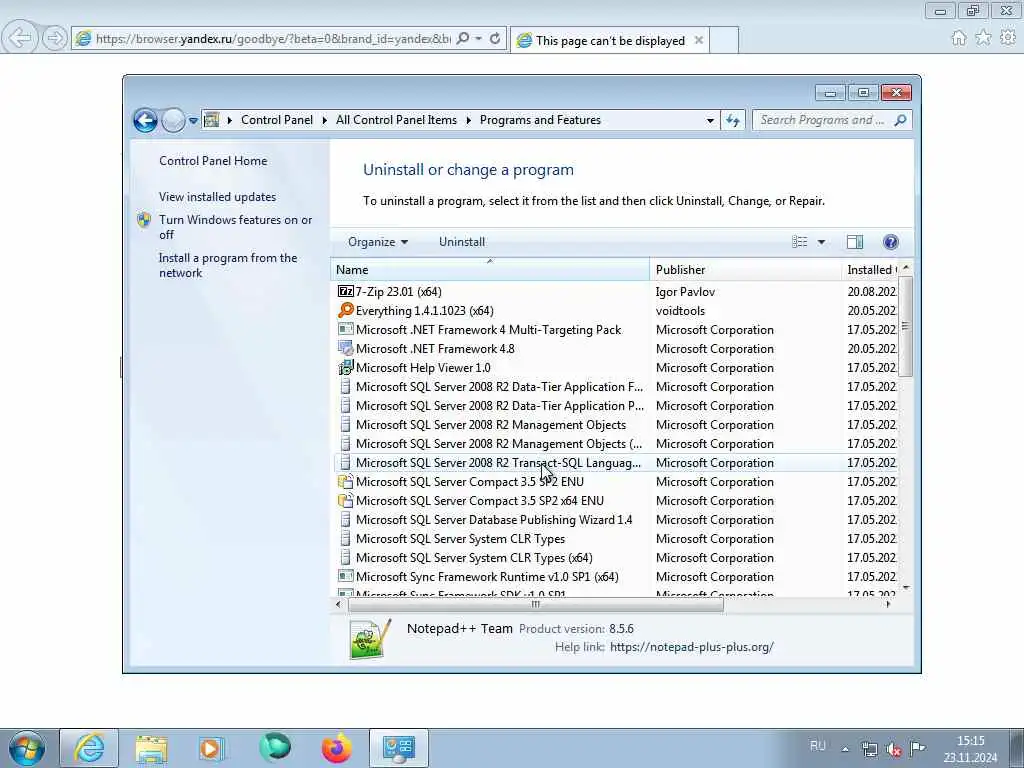Change view with the view icon button

click(799, 242)
